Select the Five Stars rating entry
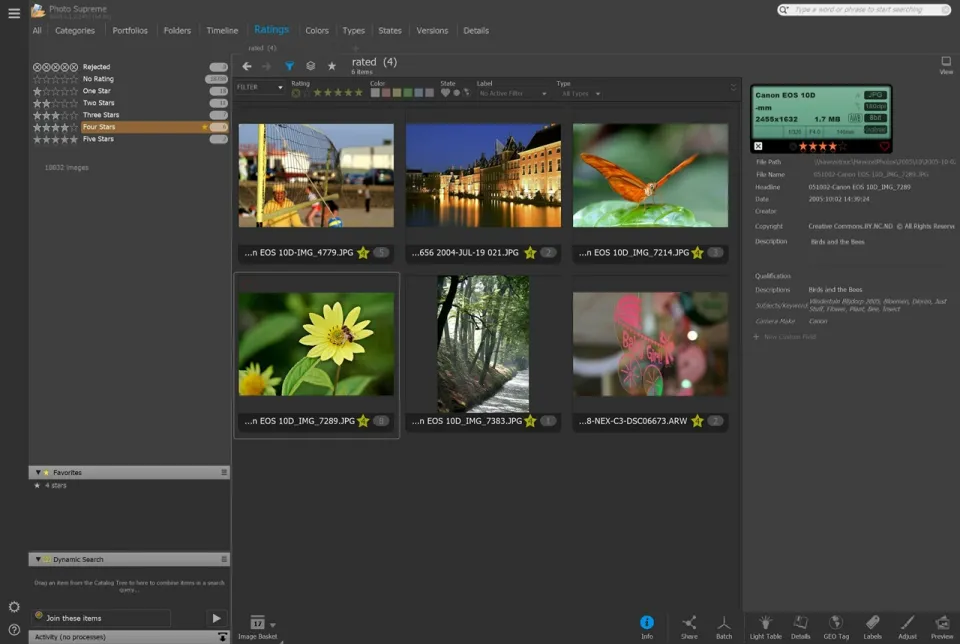960x644 pixels. tap(98, 139)
